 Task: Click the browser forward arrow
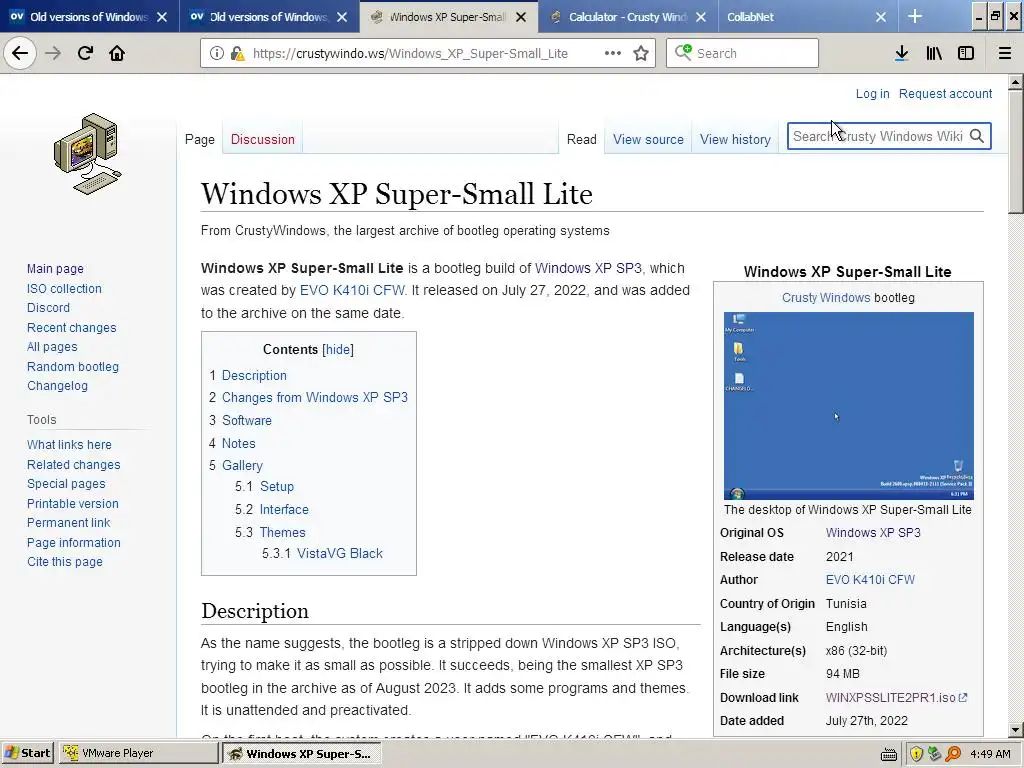tap(53, 53)
